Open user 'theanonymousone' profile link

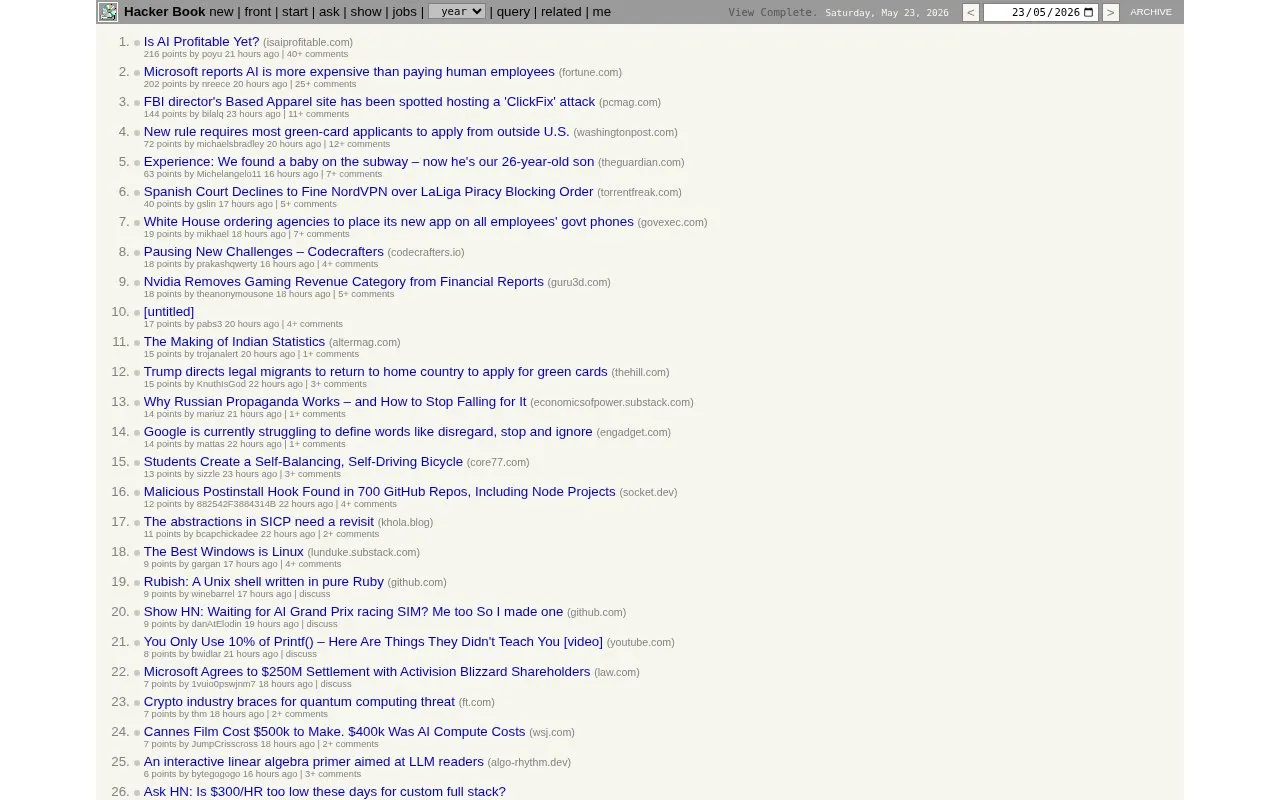[x=235, y=294]
